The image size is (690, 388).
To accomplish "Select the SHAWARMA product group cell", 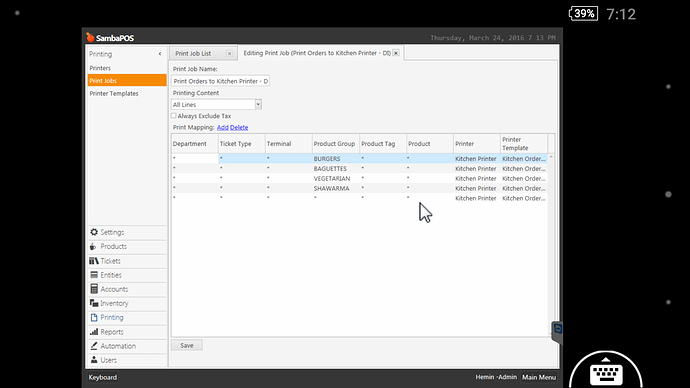I will (335, 188).
